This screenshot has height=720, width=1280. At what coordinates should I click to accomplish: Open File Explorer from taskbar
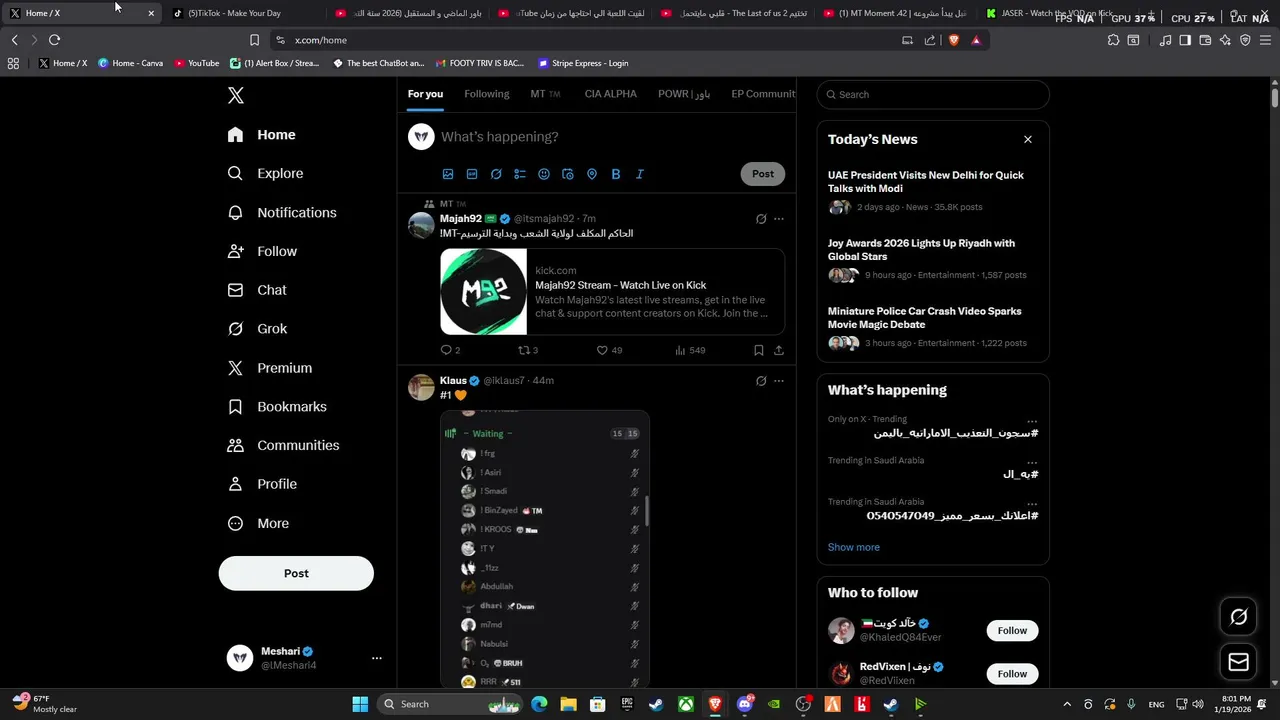pyautogui.click(x=568, y=704)
